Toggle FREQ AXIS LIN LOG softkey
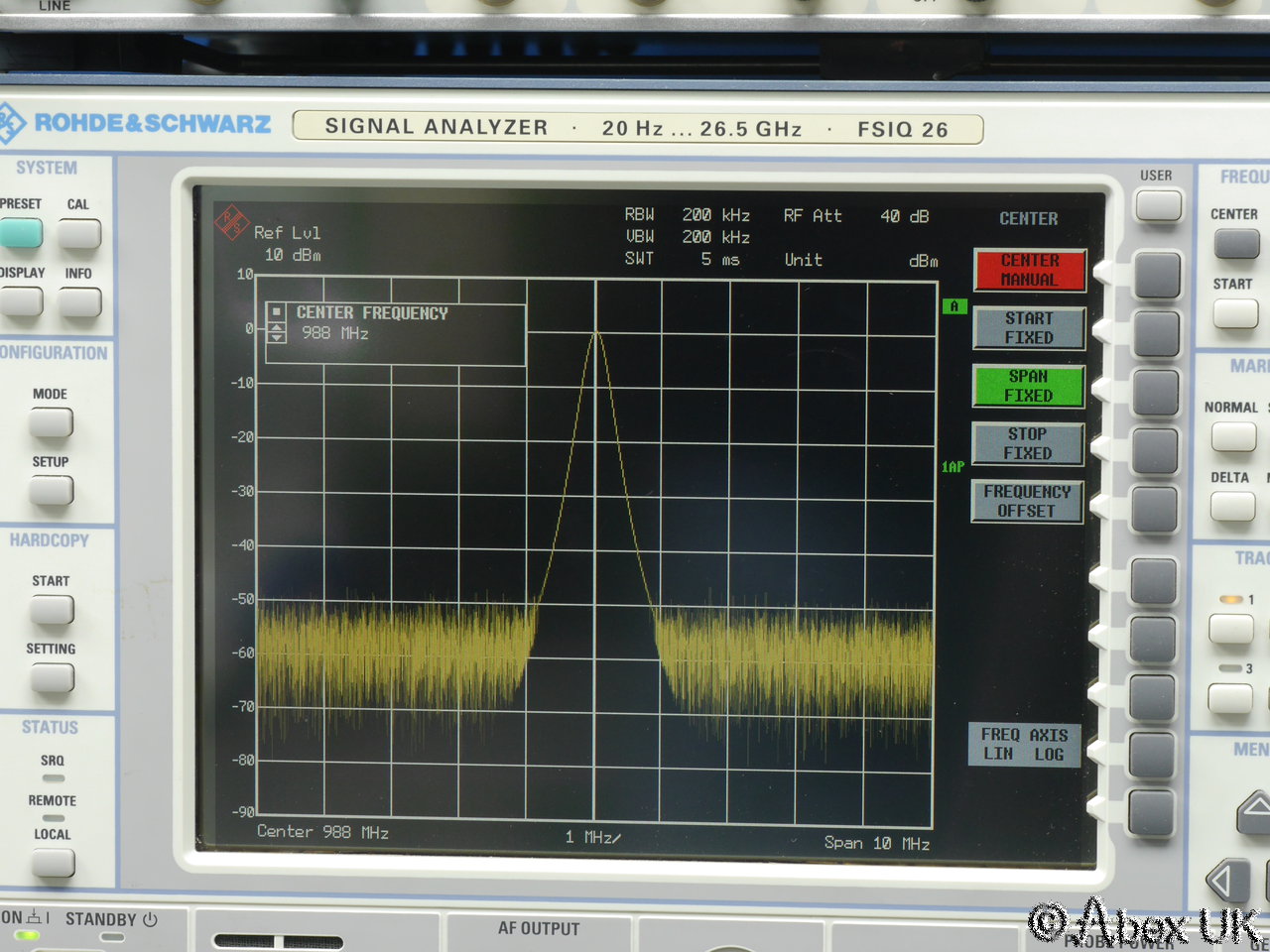The width and height of the screenshot is (1270, 952). pyautogui.click(x=1024, y=745)
